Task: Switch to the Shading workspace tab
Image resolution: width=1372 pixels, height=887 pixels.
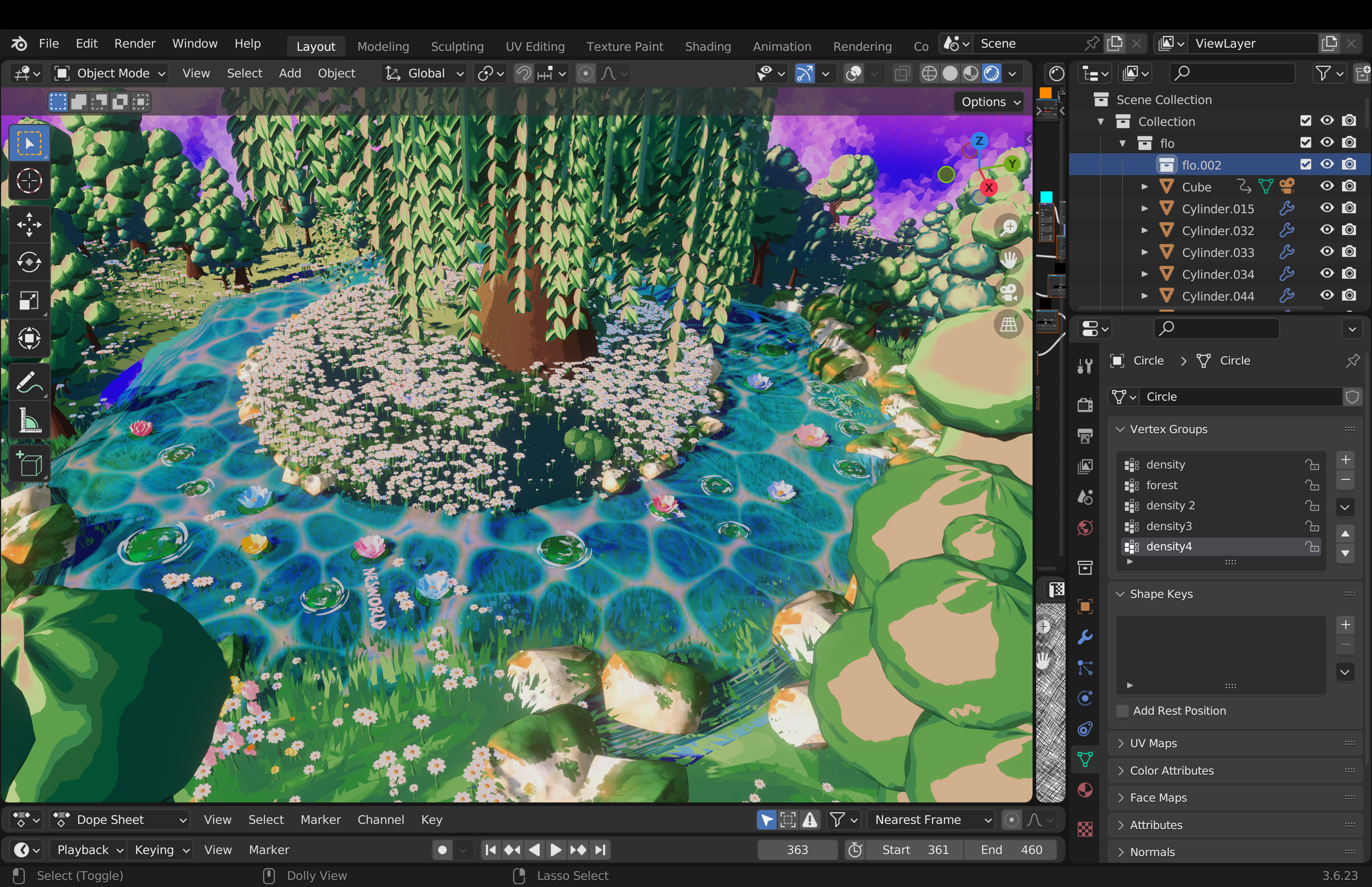Action: 707,46
